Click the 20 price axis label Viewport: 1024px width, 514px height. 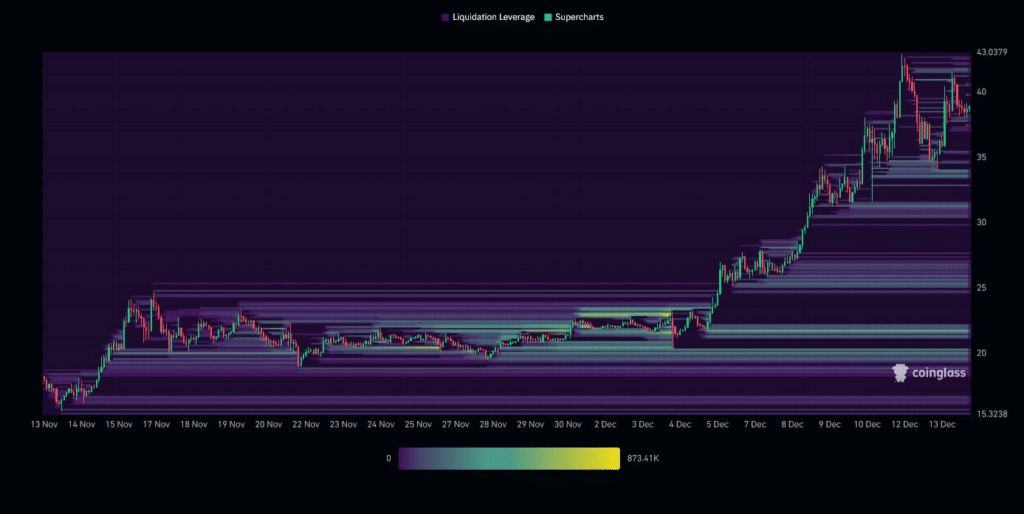[x=982, y=353]
